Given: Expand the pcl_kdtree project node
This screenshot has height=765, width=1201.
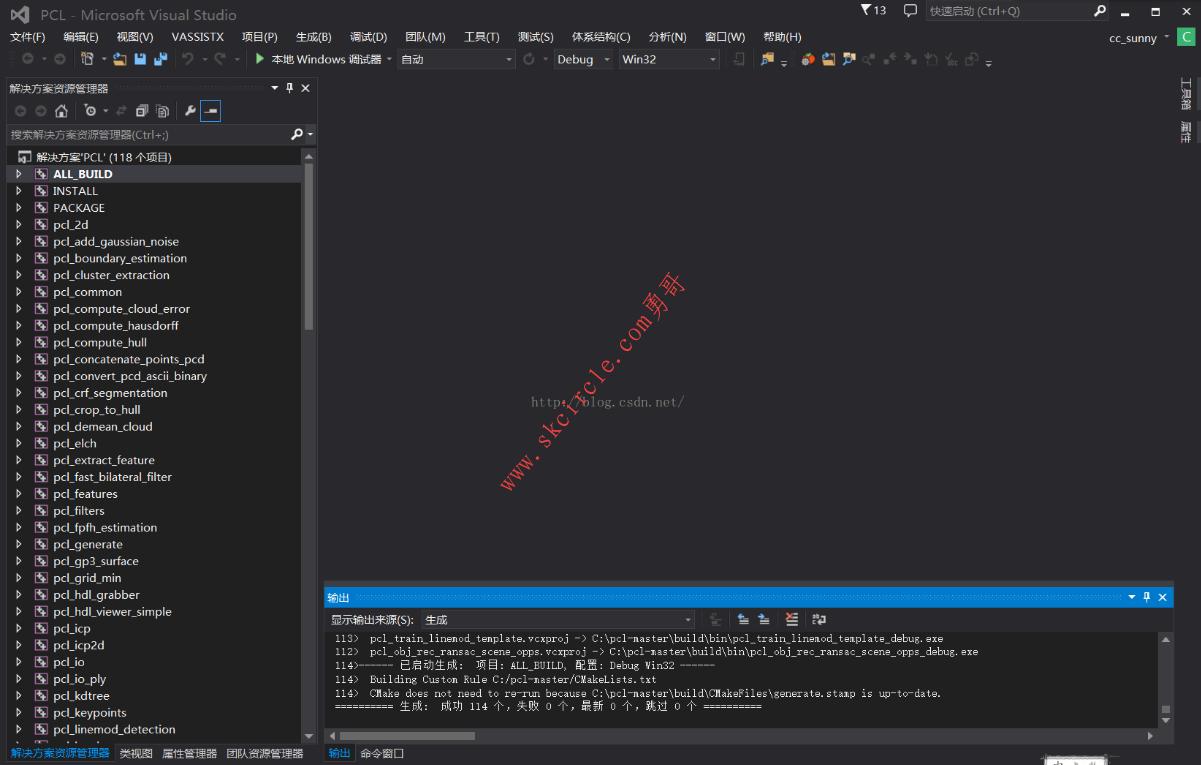Looking at the screenshot, I should tap(18, 696).
